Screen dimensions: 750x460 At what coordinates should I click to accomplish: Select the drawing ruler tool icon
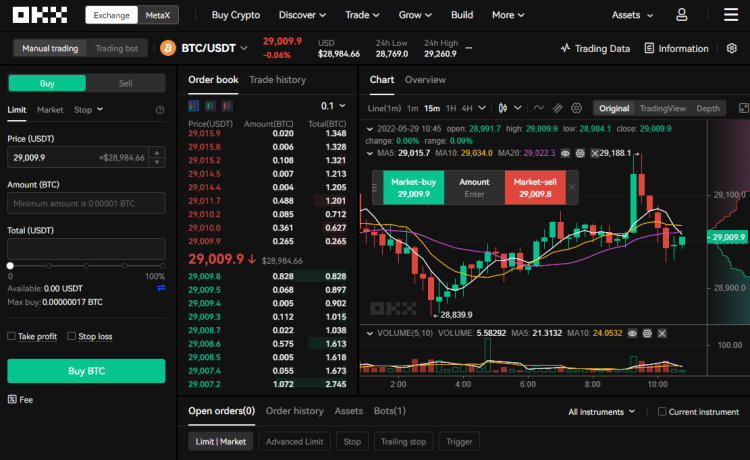pyautogui.click(x=558, y=108)
